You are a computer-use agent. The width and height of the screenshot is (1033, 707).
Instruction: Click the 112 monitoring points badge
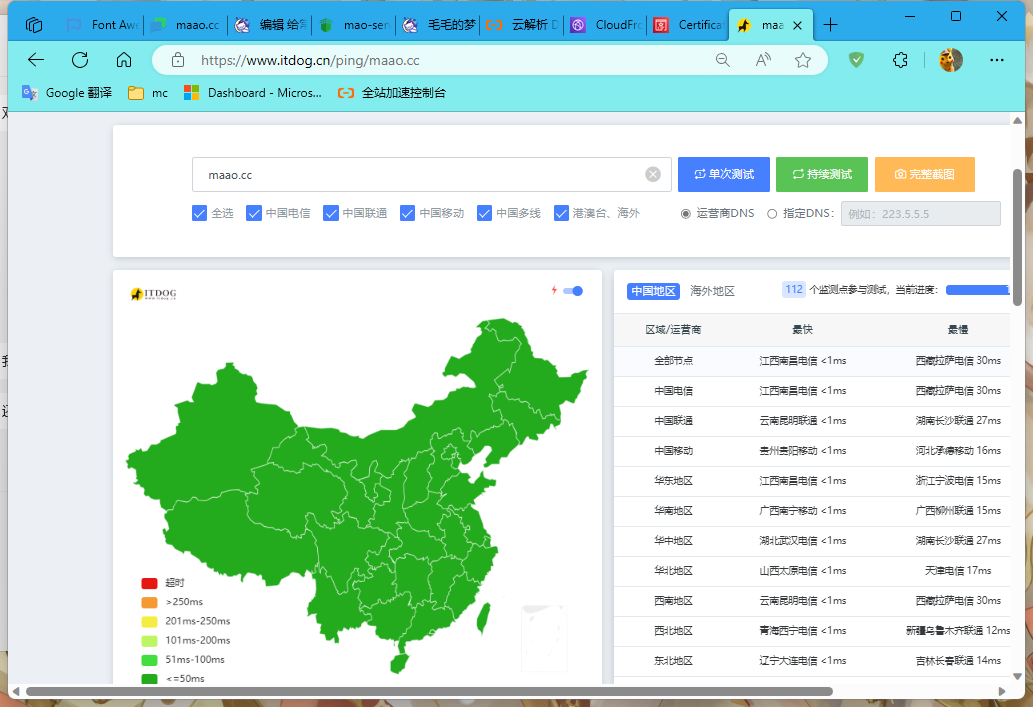click(794, 289)
